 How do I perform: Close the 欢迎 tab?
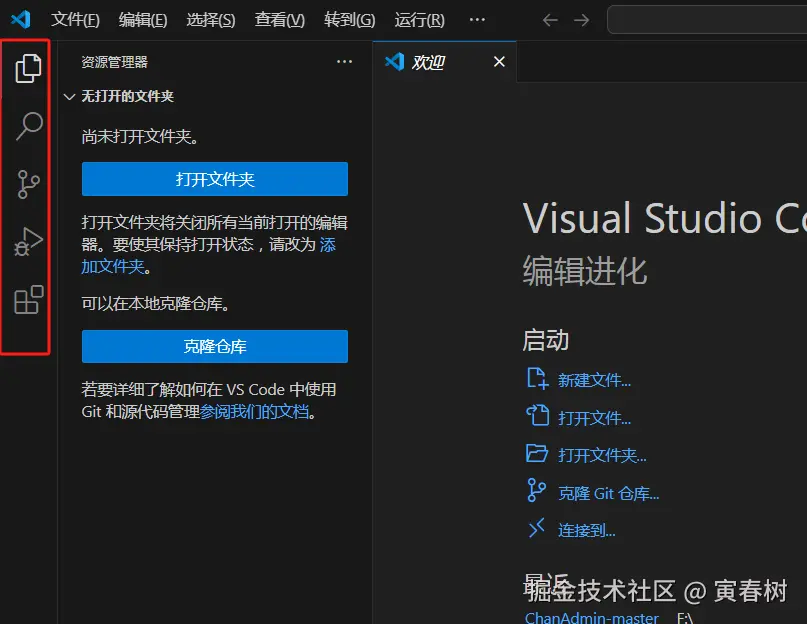point(499,62)
